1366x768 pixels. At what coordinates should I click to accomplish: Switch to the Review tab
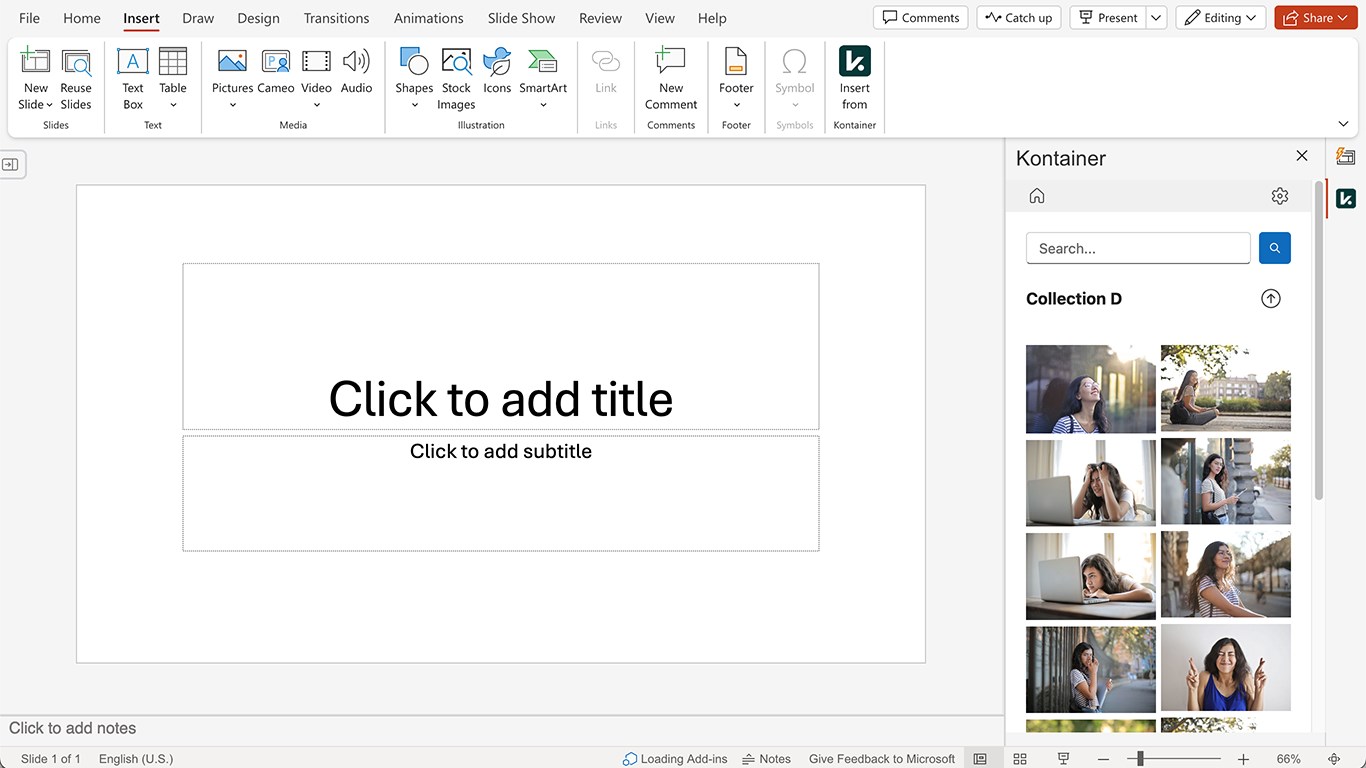click(600, 18)
